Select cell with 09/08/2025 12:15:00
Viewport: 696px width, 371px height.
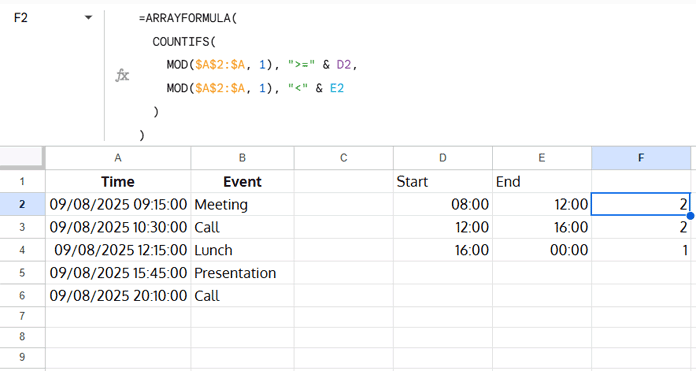(118, 250)
